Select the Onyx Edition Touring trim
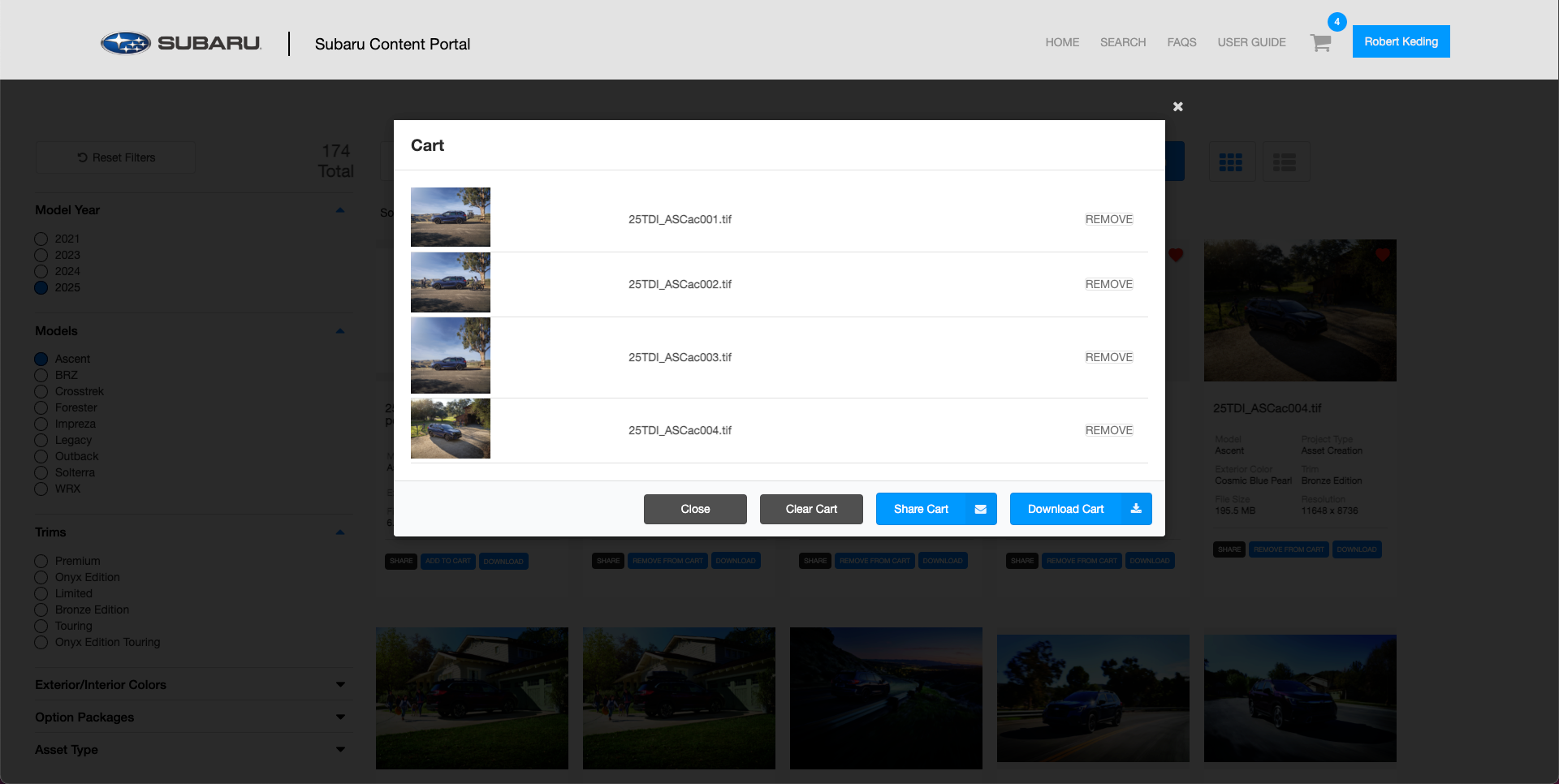This screenshot has width=1559, height=784. point(41,642)
